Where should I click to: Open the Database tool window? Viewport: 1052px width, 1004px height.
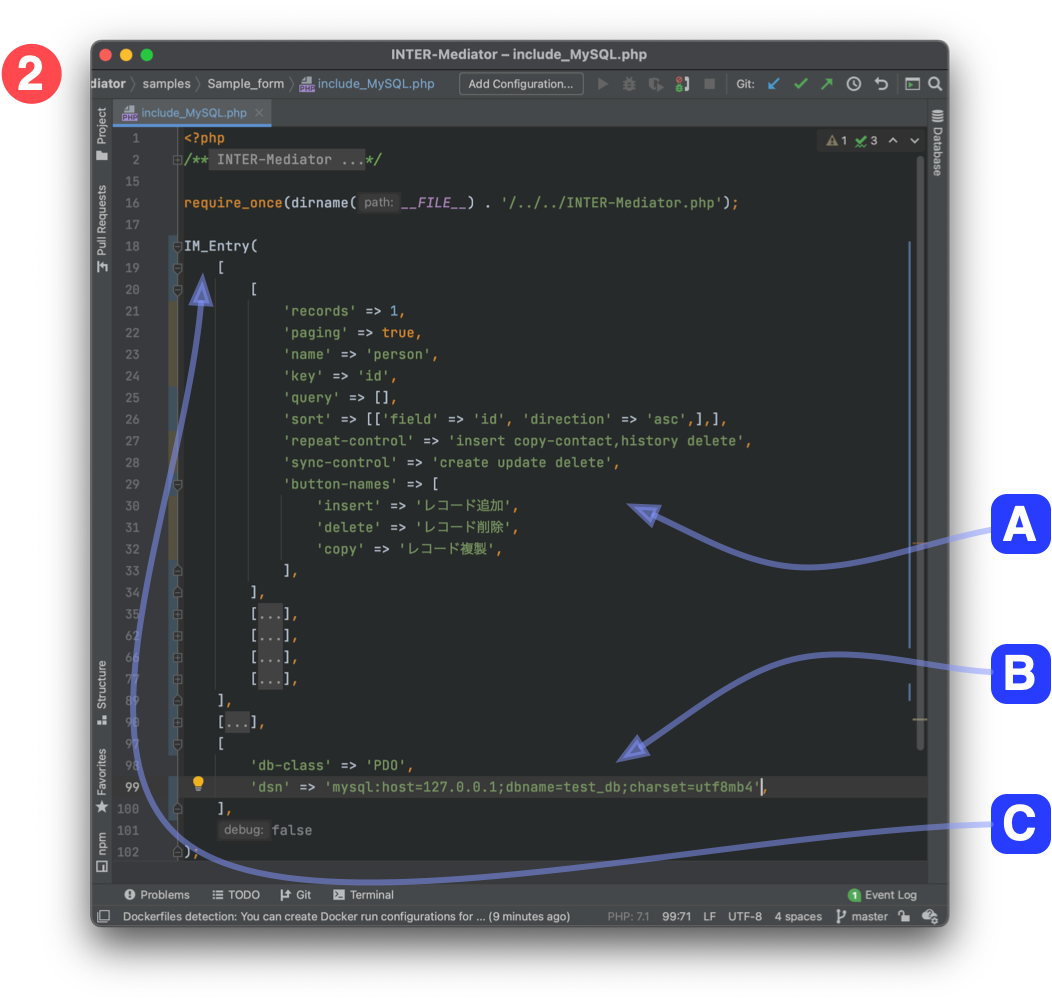coord(937,142)
